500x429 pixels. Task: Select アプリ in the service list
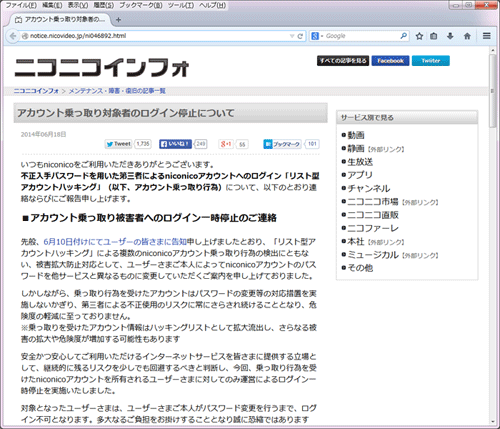click(360, 175)
